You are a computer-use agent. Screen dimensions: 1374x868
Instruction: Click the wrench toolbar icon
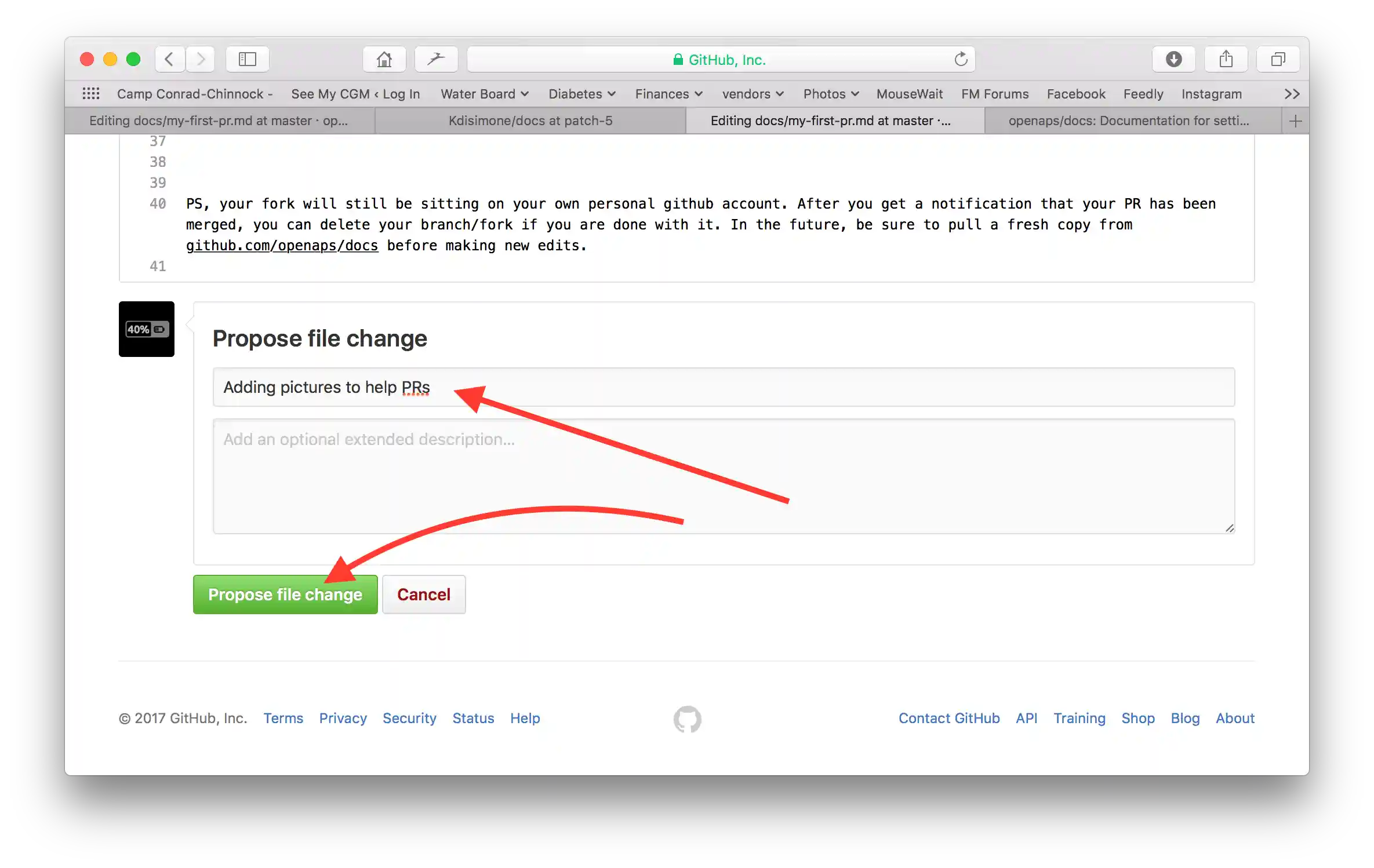point(436,59)
